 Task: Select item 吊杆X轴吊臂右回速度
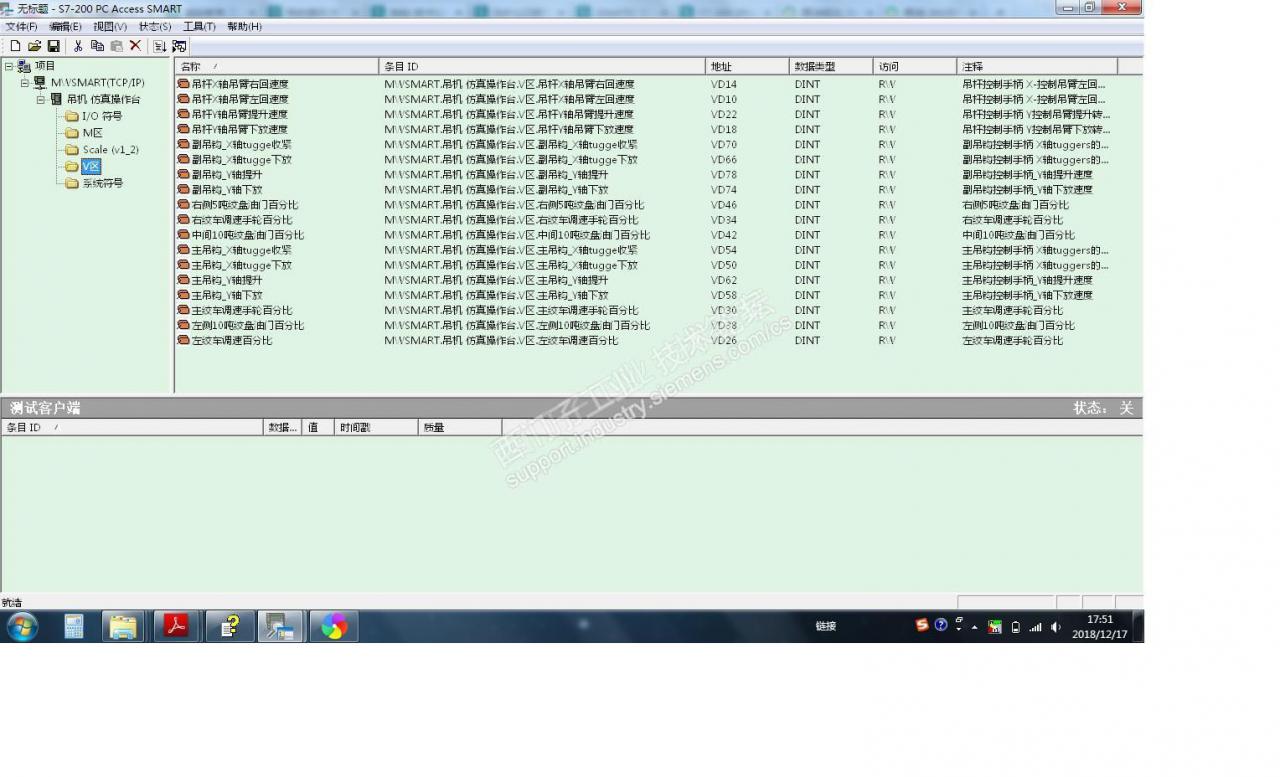click(240, 84)
